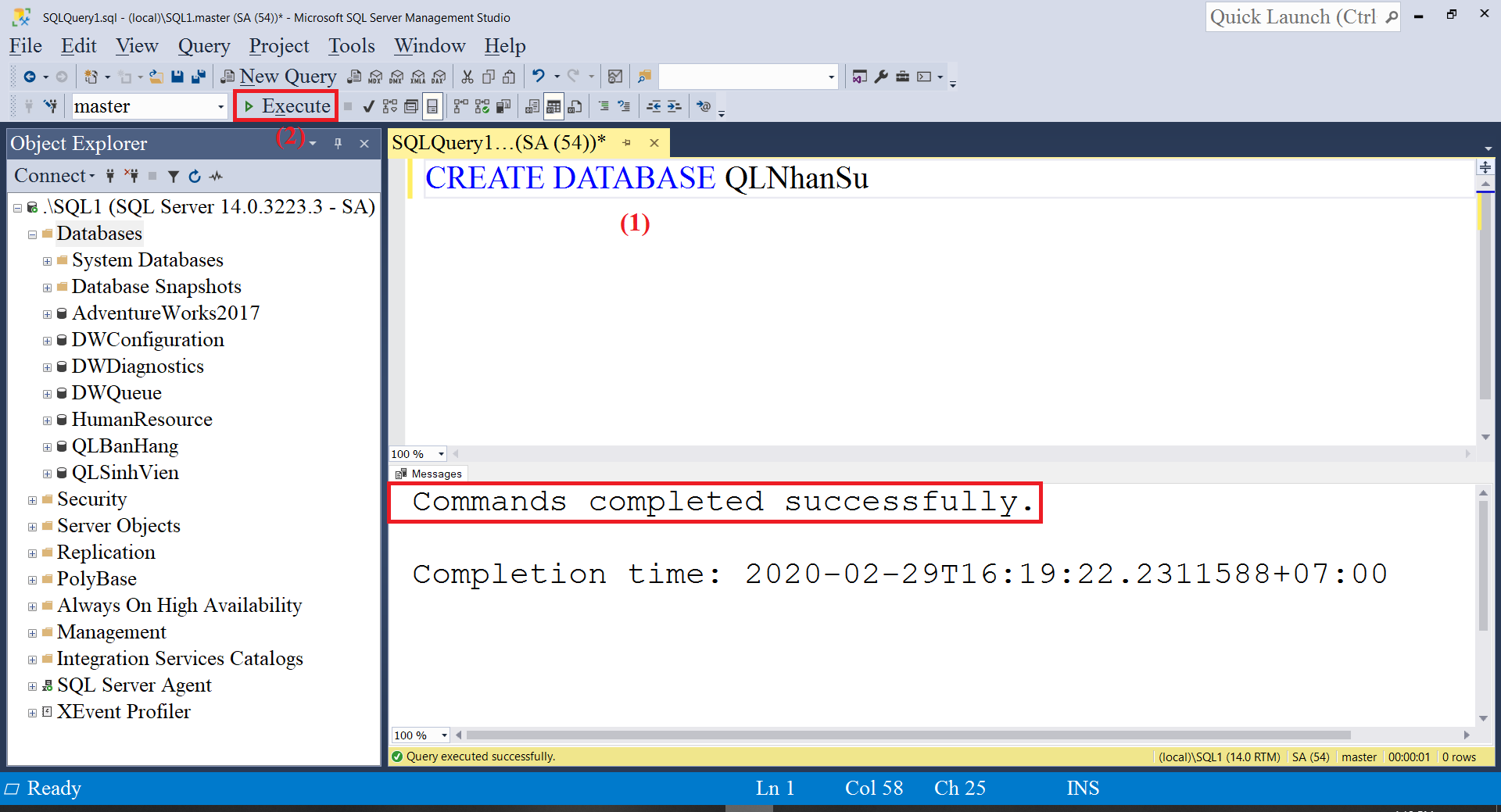
Task: Open the Query menu
Action: (x=203, y=45)
